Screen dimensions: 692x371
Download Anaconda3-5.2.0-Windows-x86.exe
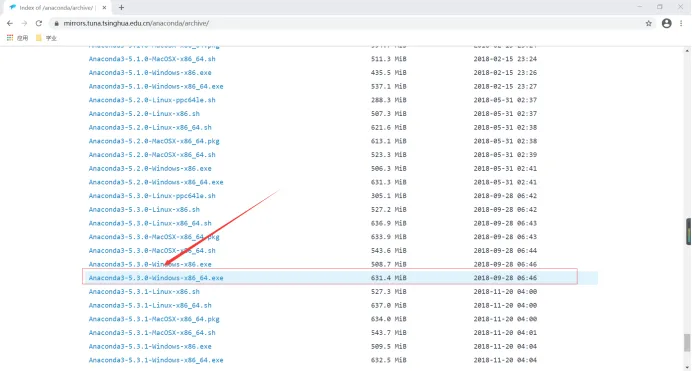tap(150, 168)
